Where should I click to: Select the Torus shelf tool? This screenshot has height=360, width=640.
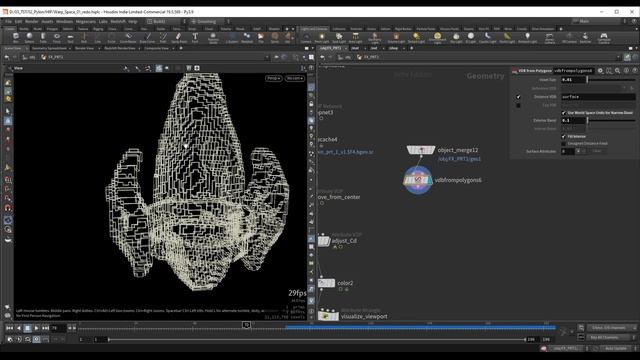(x=57, y=38)
